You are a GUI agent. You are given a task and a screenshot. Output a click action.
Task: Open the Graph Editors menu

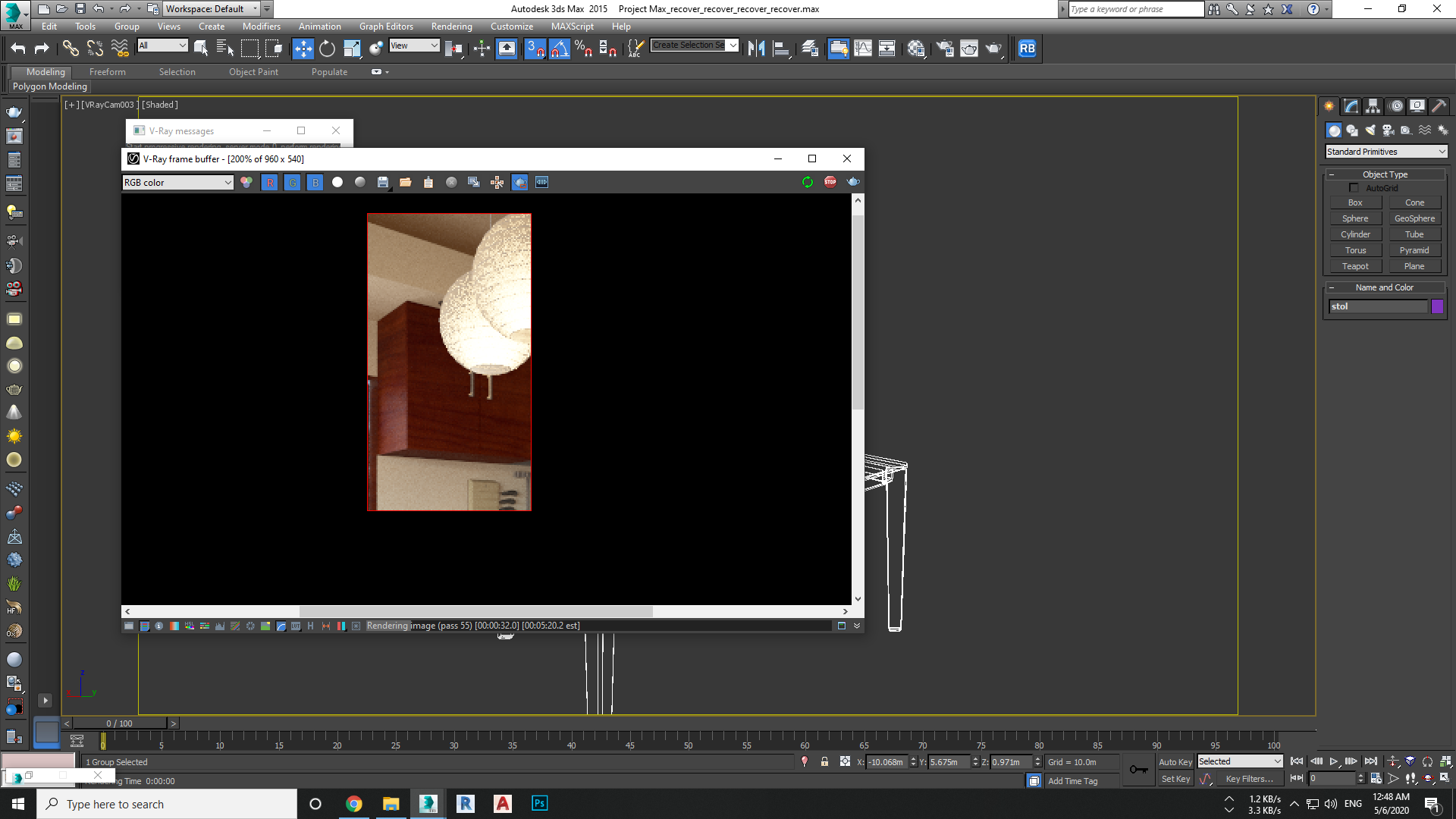(x=386, y=27)
